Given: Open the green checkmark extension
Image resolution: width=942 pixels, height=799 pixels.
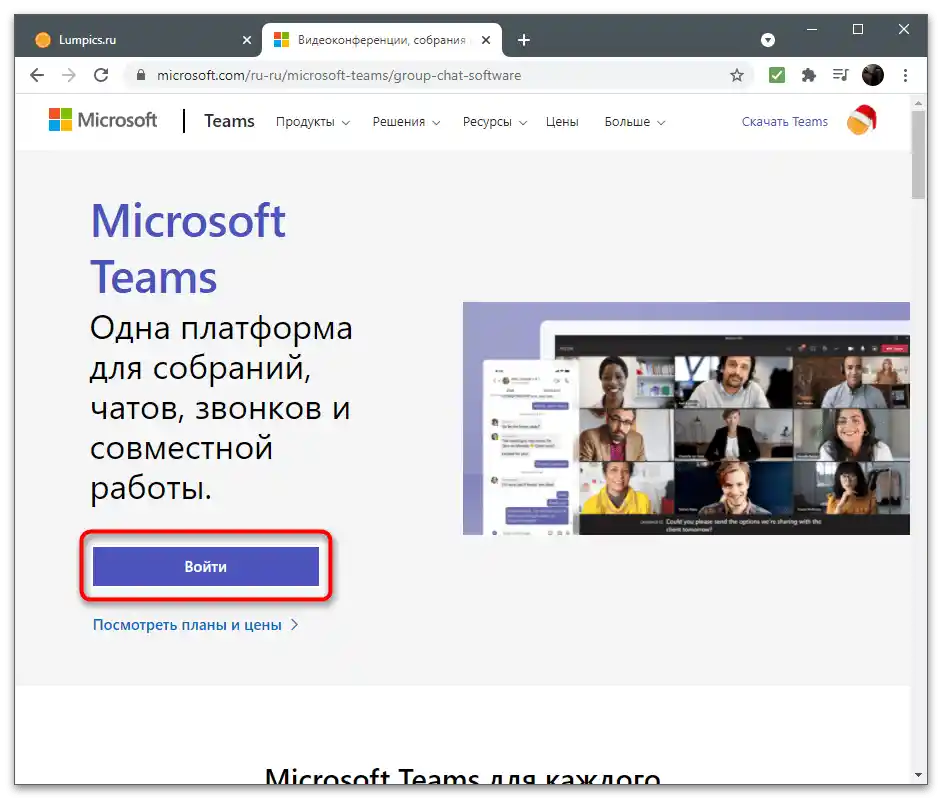Looking at the screenshot, I should (777, 75).
